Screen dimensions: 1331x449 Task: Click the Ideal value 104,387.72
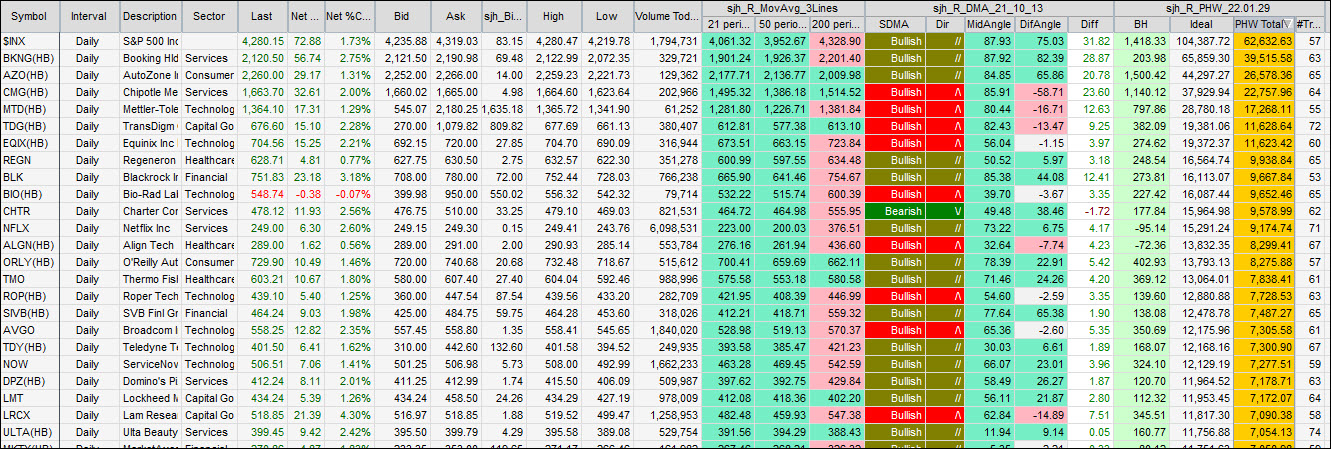pos(1202,41)
